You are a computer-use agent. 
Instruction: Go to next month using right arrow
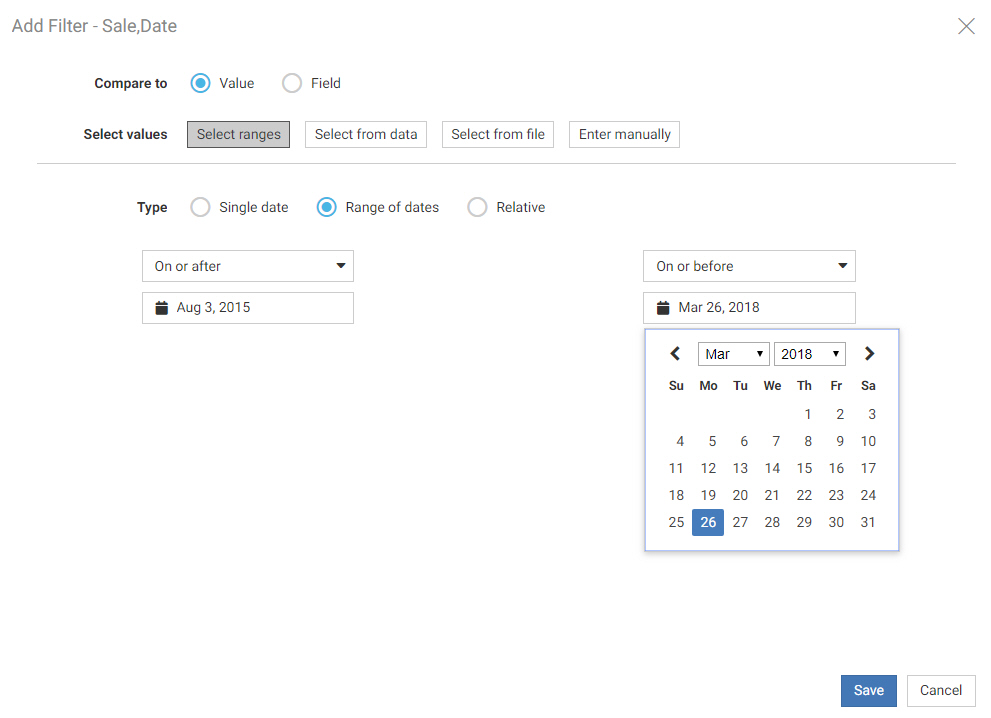click(869, 353)
